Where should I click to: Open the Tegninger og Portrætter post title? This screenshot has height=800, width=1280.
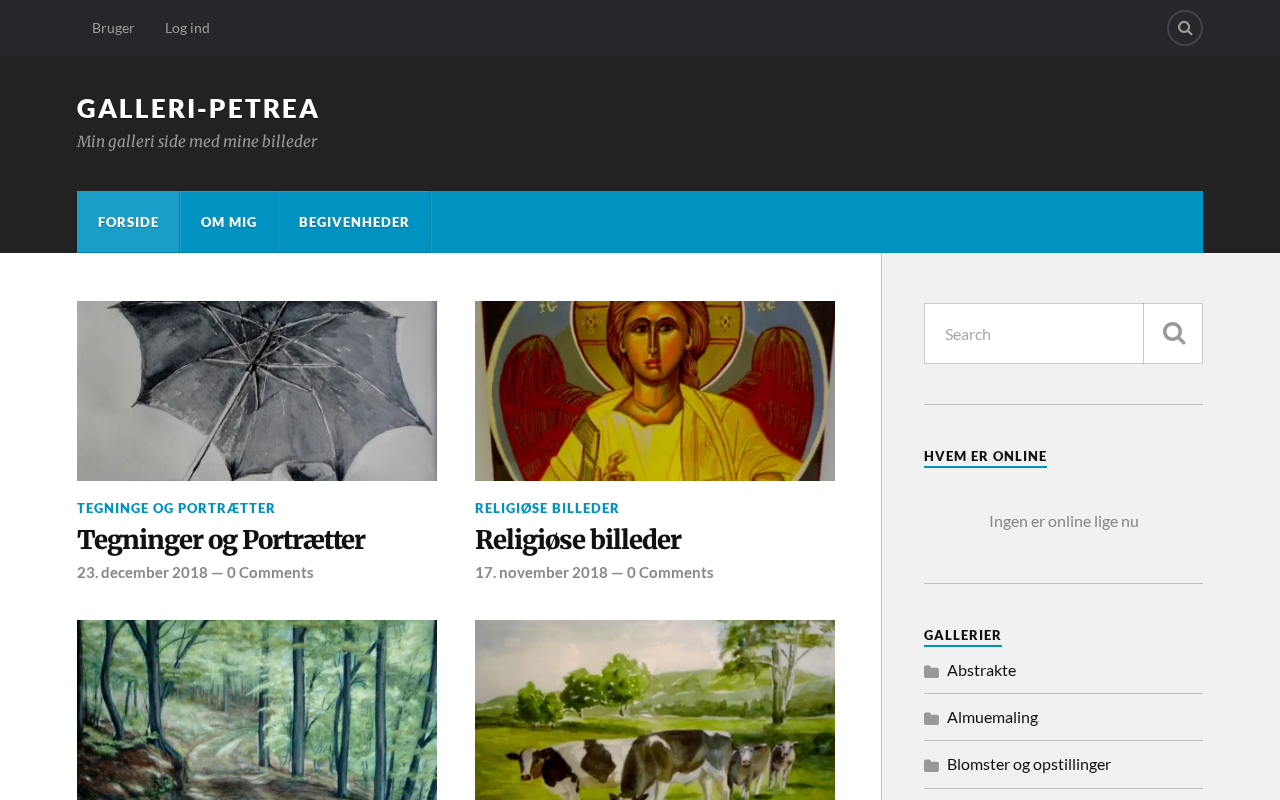pyautogui.click(x=221, y=540)
